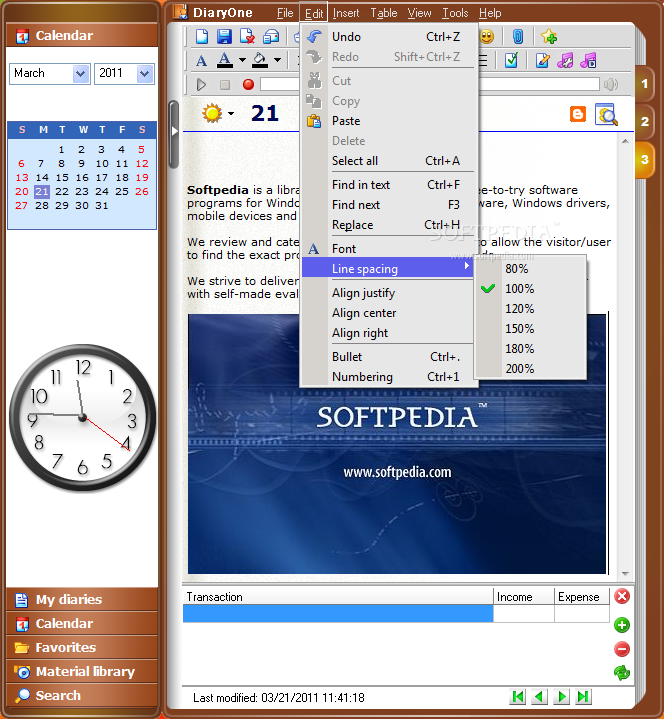Click the sun weather icon
This screenshot has height=719, width=664.
(212, 113)
